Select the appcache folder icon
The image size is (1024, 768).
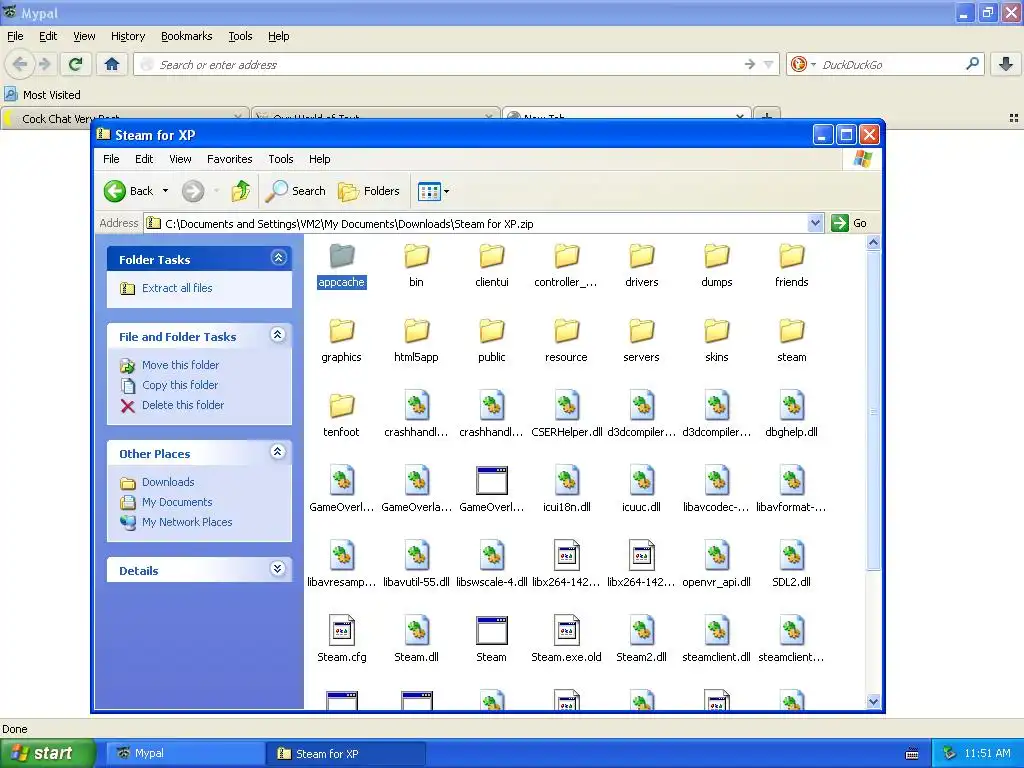tap(342, 256)
